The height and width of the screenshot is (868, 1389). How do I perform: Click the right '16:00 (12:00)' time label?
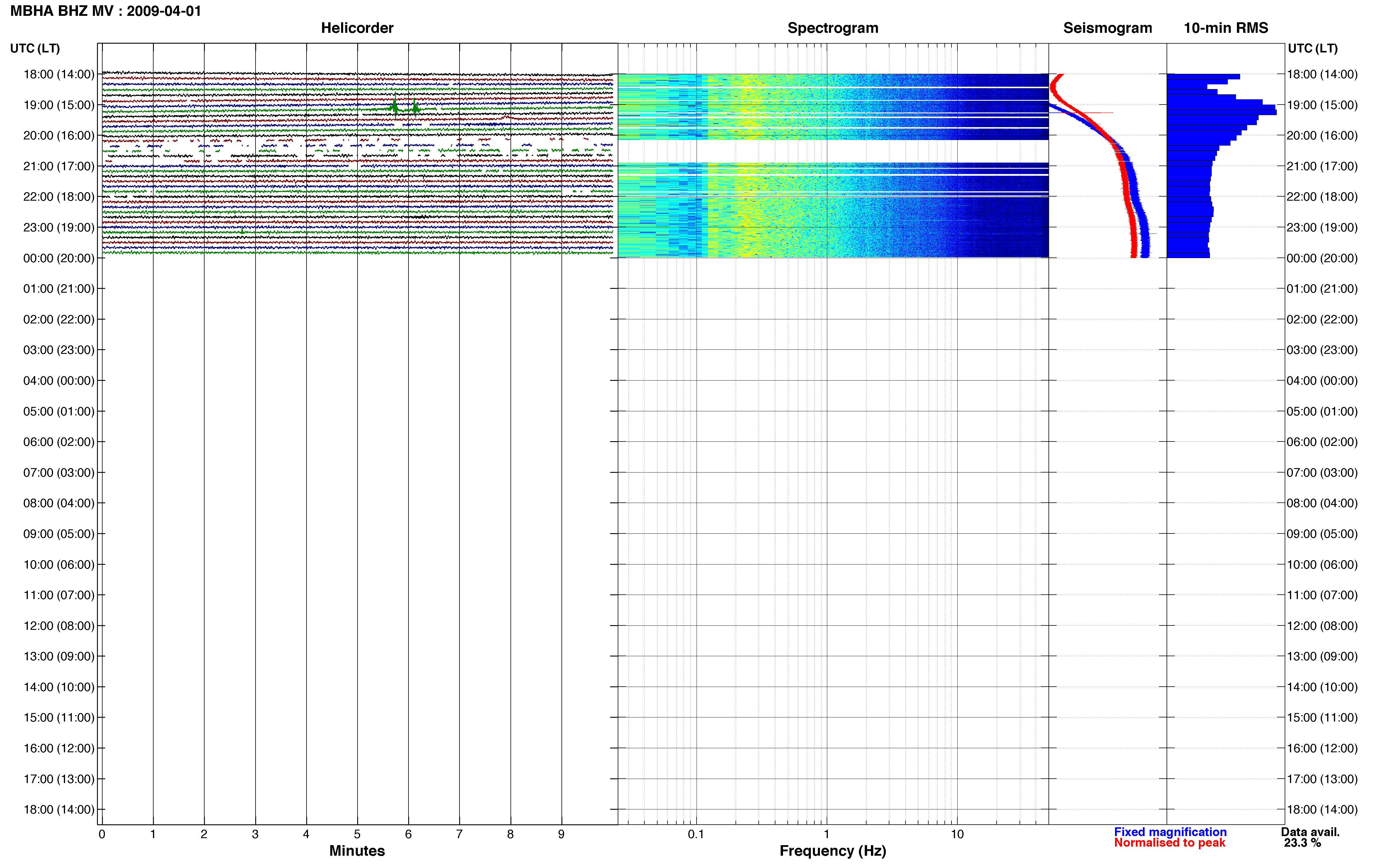1322,748
